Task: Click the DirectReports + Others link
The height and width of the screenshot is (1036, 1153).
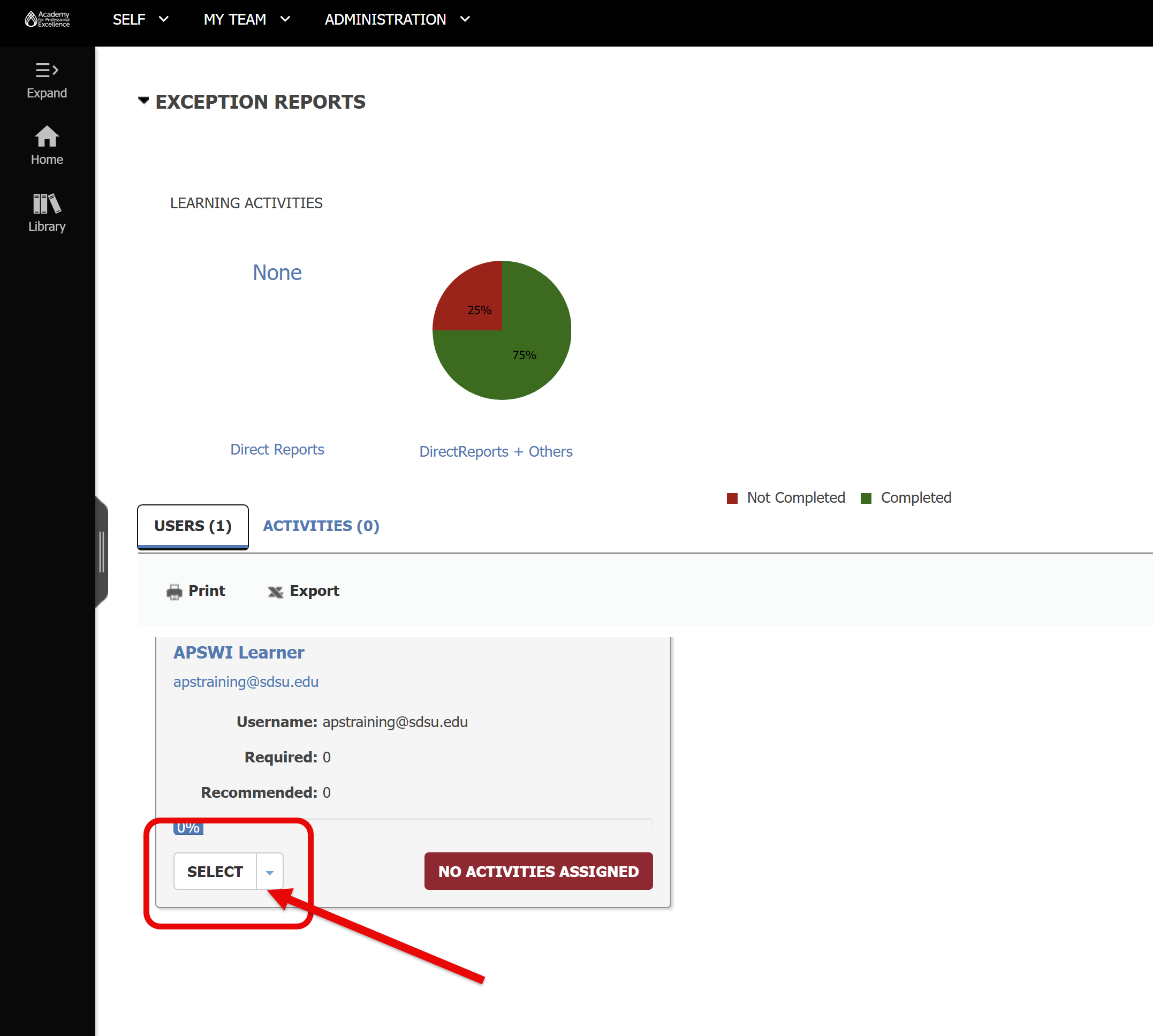Action: pyautogui.click(x=496, y=451)
